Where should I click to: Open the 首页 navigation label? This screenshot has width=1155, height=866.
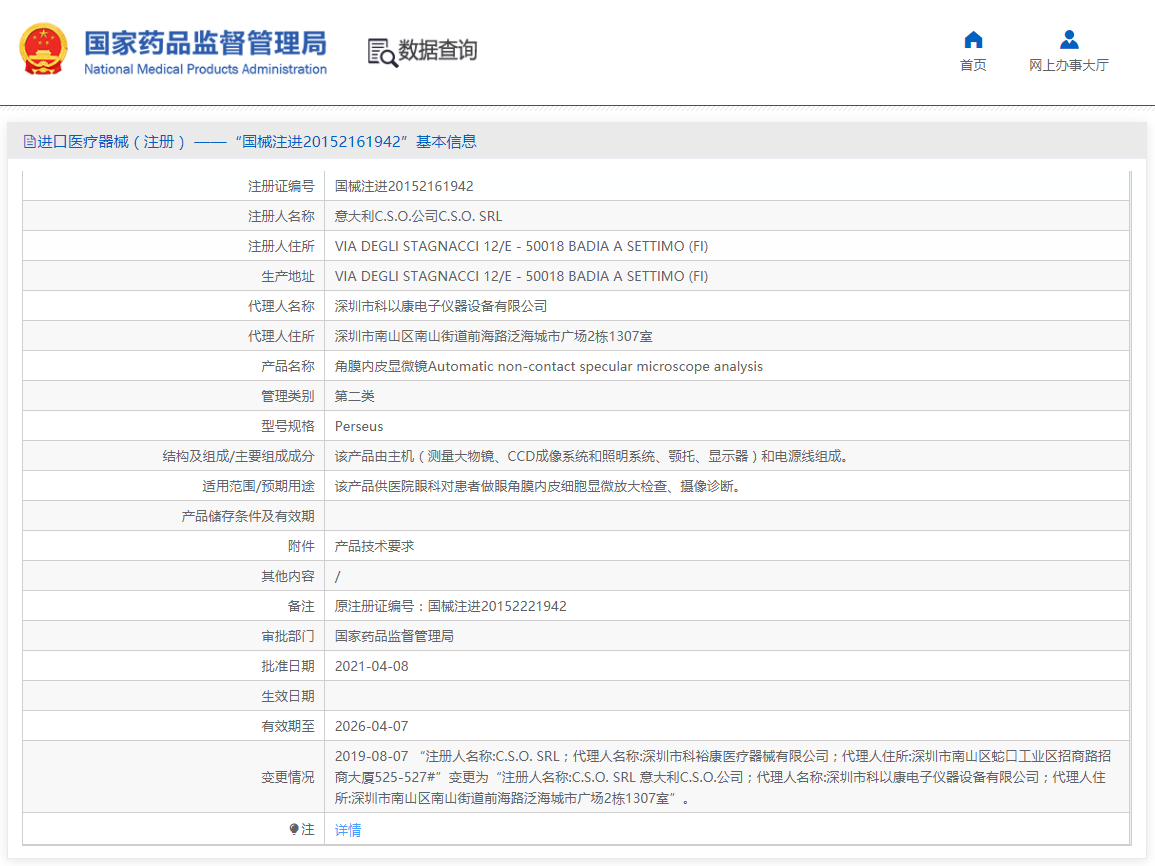click(972, 65)
